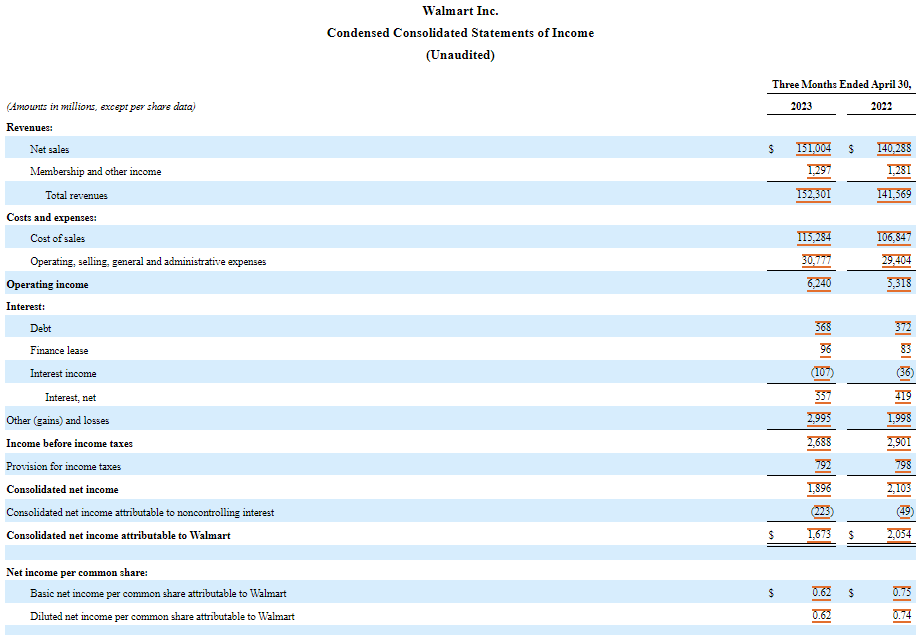
Task: Click the 'Total revenues' row label
Action: 76,195
